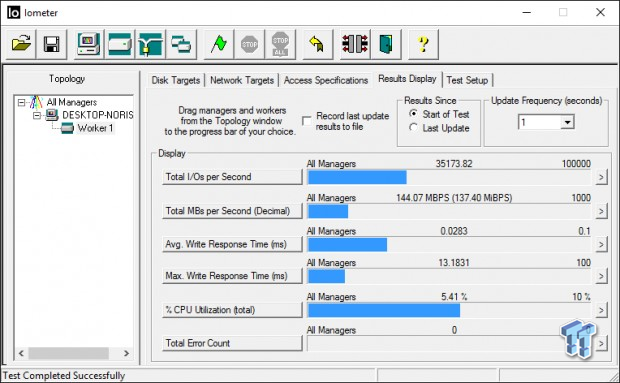Expand arrow for Avg. Write Response Time row
This screenshot has width=620, height=383.
[601, 244]
